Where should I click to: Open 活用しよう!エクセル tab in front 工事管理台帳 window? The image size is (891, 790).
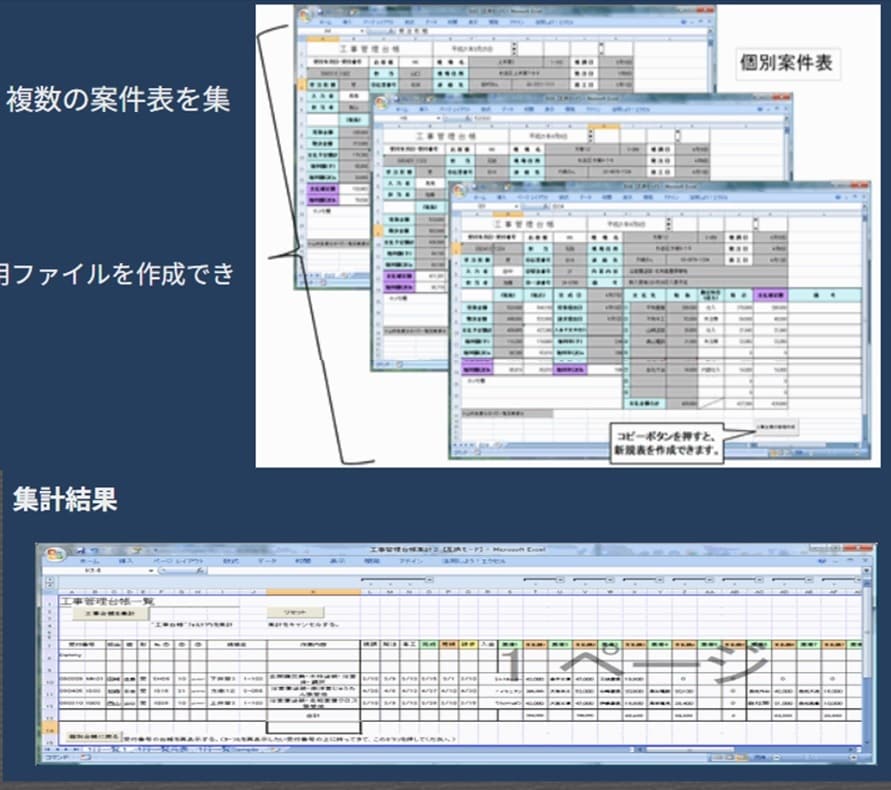click(x=708, y=198)
